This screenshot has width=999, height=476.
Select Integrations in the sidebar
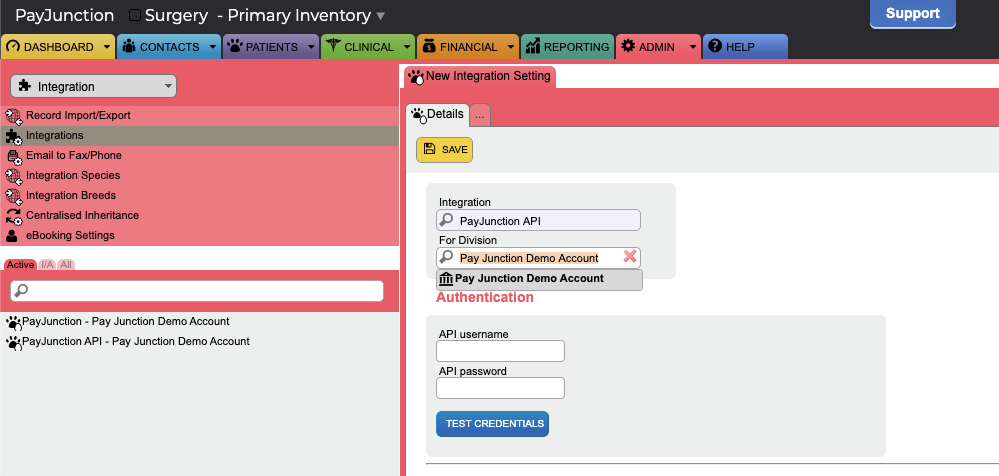point(199,136)
